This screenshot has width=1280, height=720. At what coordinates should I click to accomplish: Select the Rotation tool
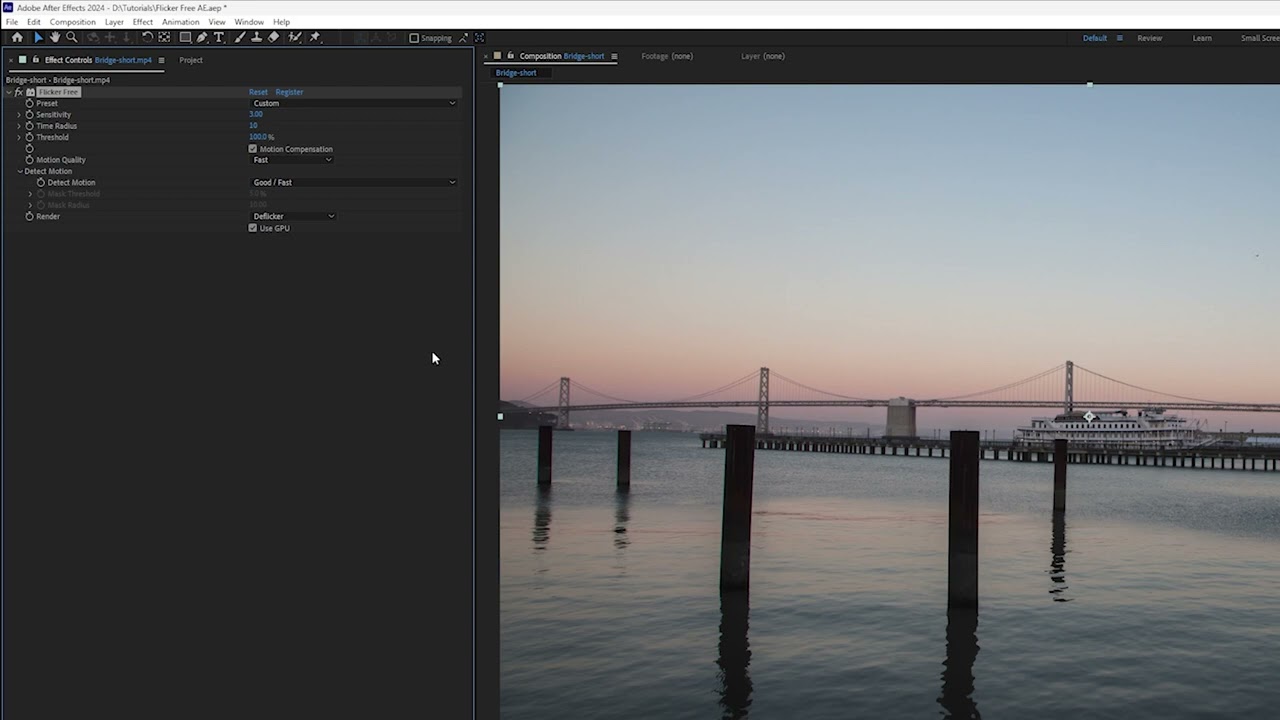point(147,37)
